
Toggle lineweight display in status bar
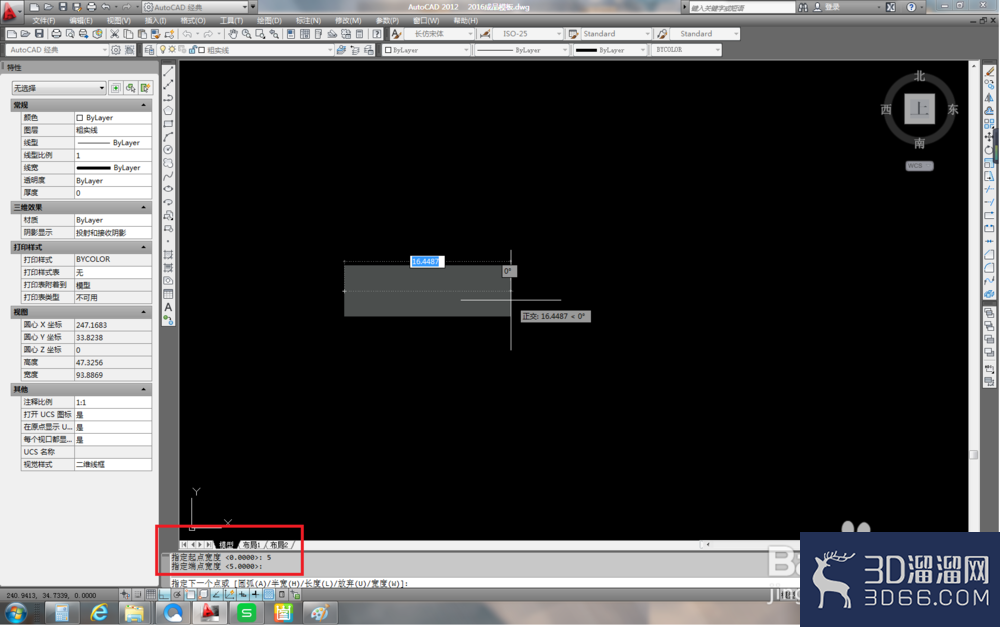tap(255, 594)
